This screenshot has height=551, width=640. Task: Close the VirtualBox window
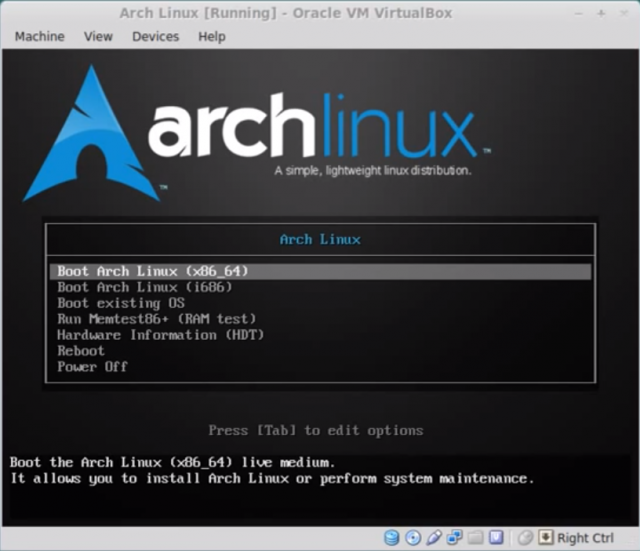(x=624, y=13)
